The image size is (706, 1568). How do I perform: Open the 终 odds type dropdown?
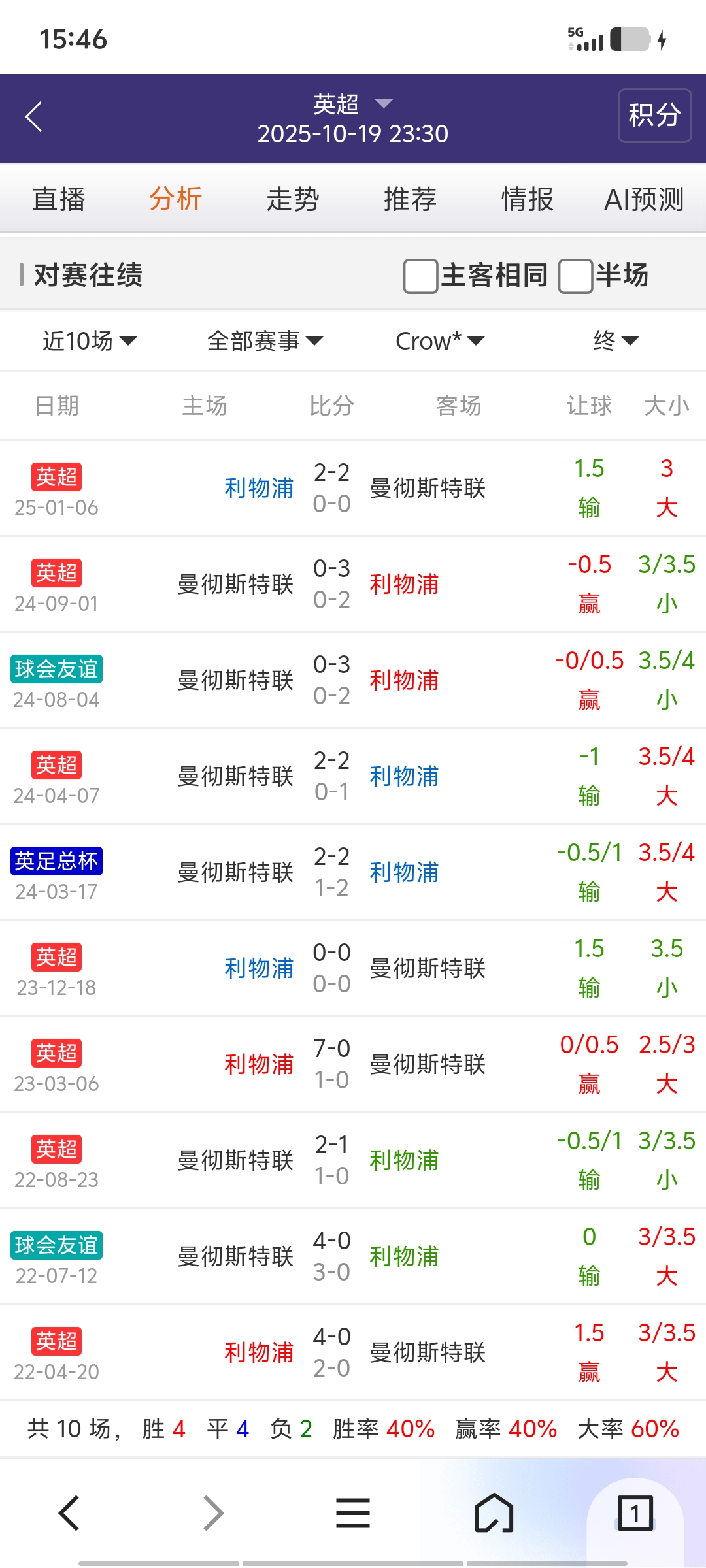[616, 340]
